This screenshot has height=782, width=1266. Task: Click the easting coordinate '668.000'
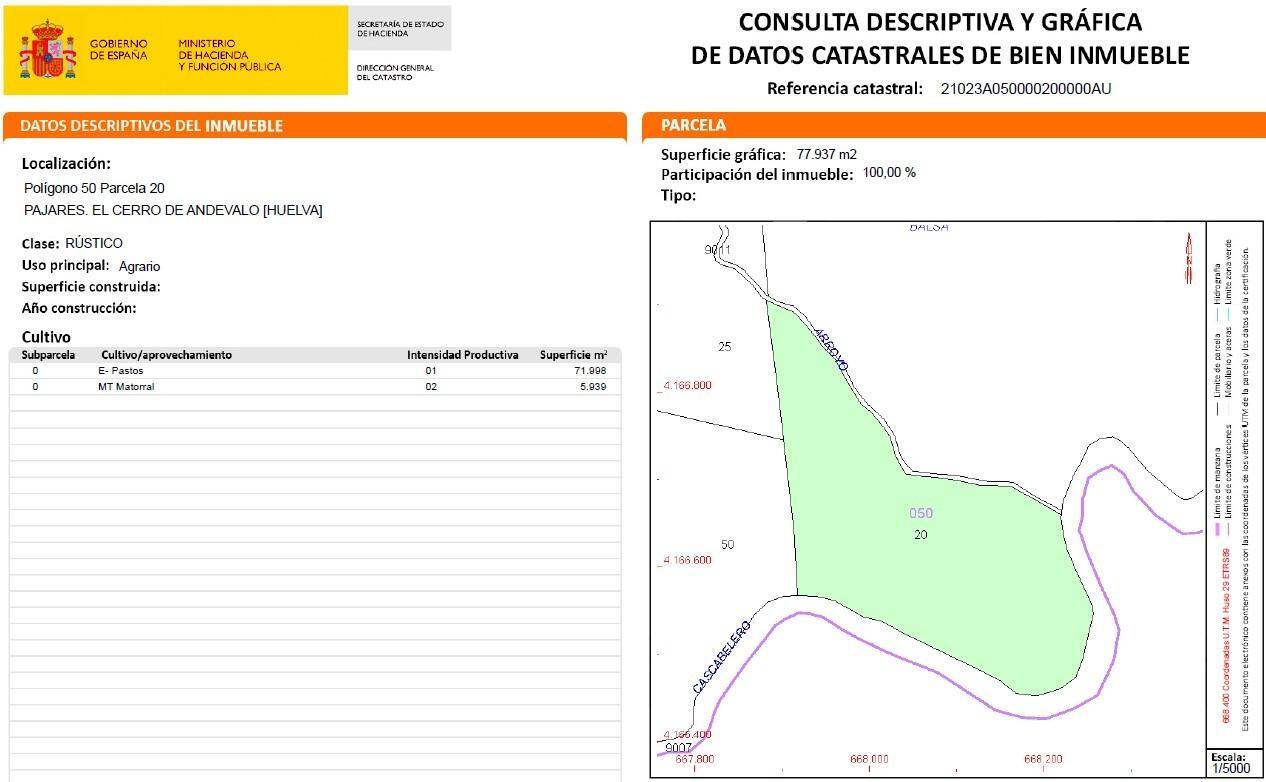868,759
